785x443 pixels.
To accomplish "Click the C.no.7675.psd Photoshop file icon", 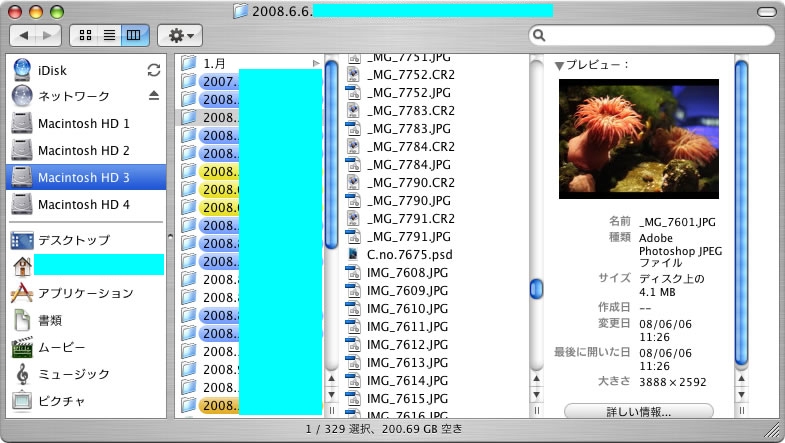I will coord(353,254).
